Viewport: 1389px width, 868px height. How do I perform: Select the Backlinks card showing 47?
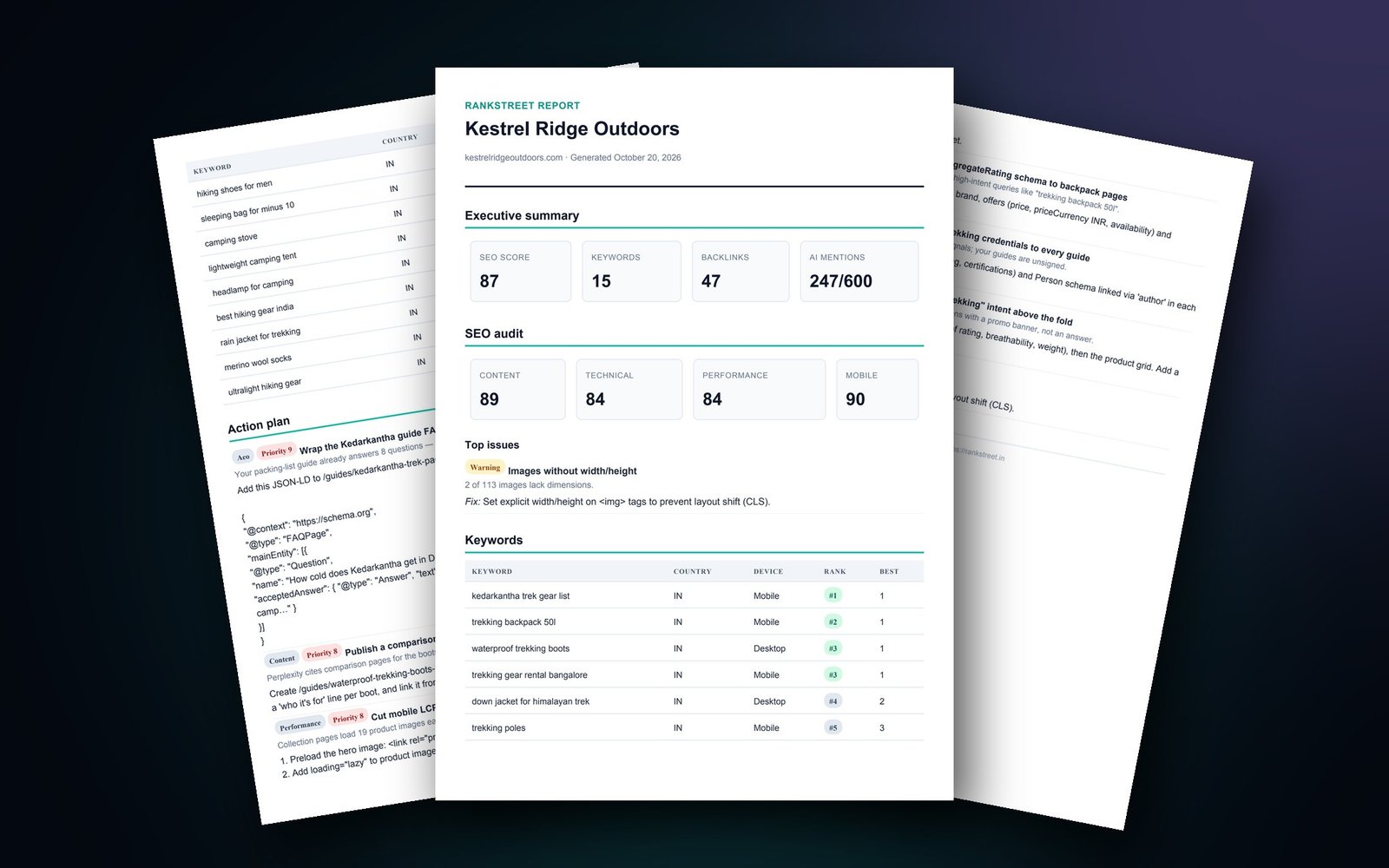pyautogui.click(x=741, y=272)
